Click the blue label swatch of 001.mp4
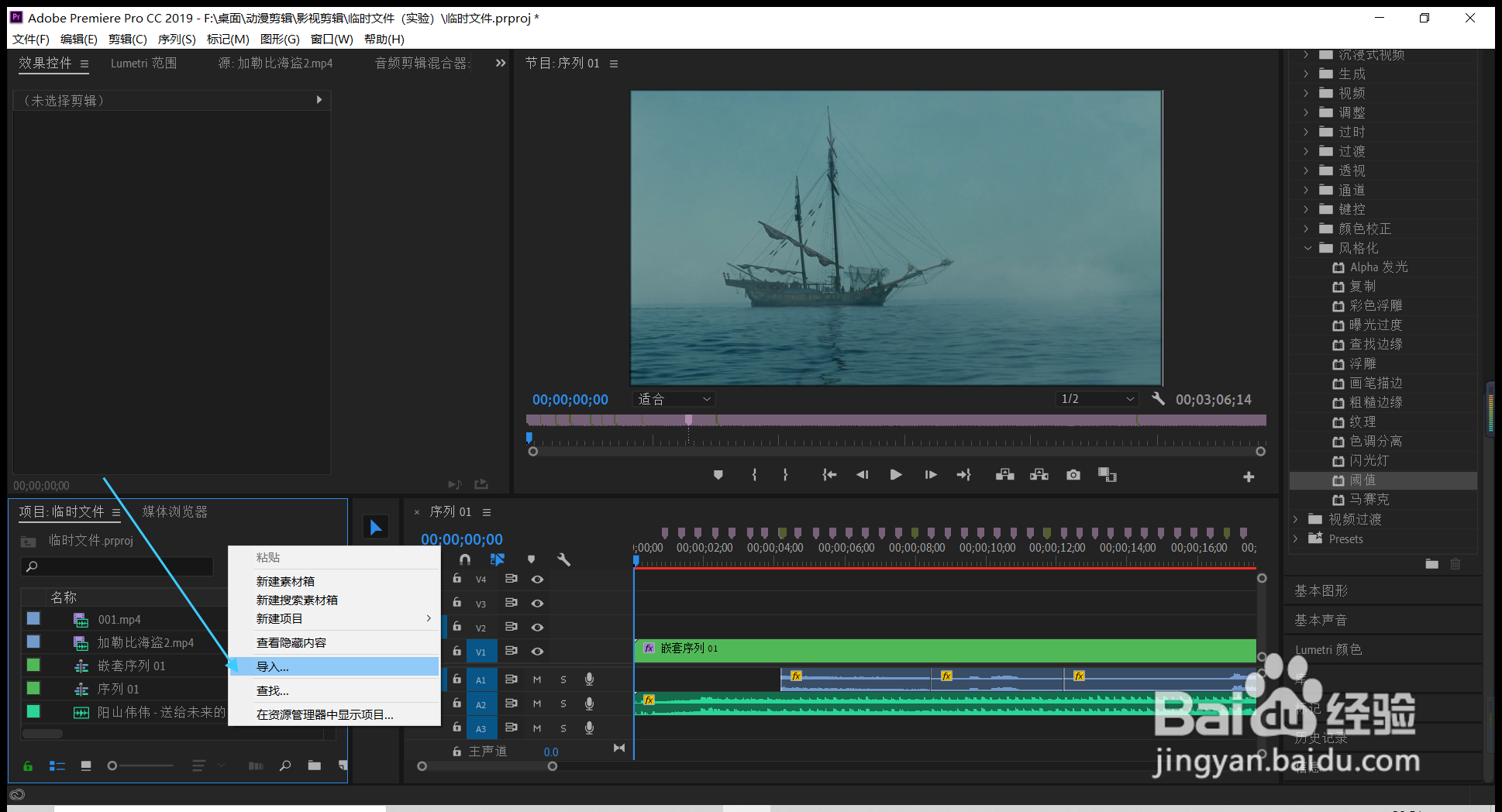Viewport: 1502px width, 812px height. coord(33,619)
